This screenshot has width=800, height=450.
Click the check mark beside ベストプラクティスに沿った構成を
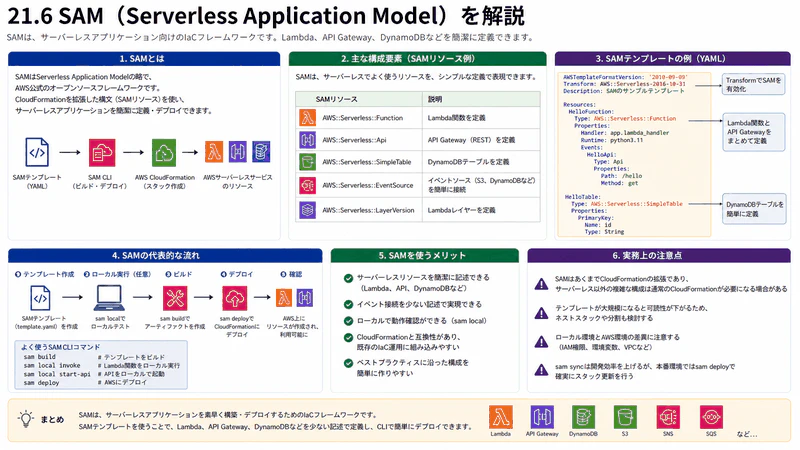(348, 363)
